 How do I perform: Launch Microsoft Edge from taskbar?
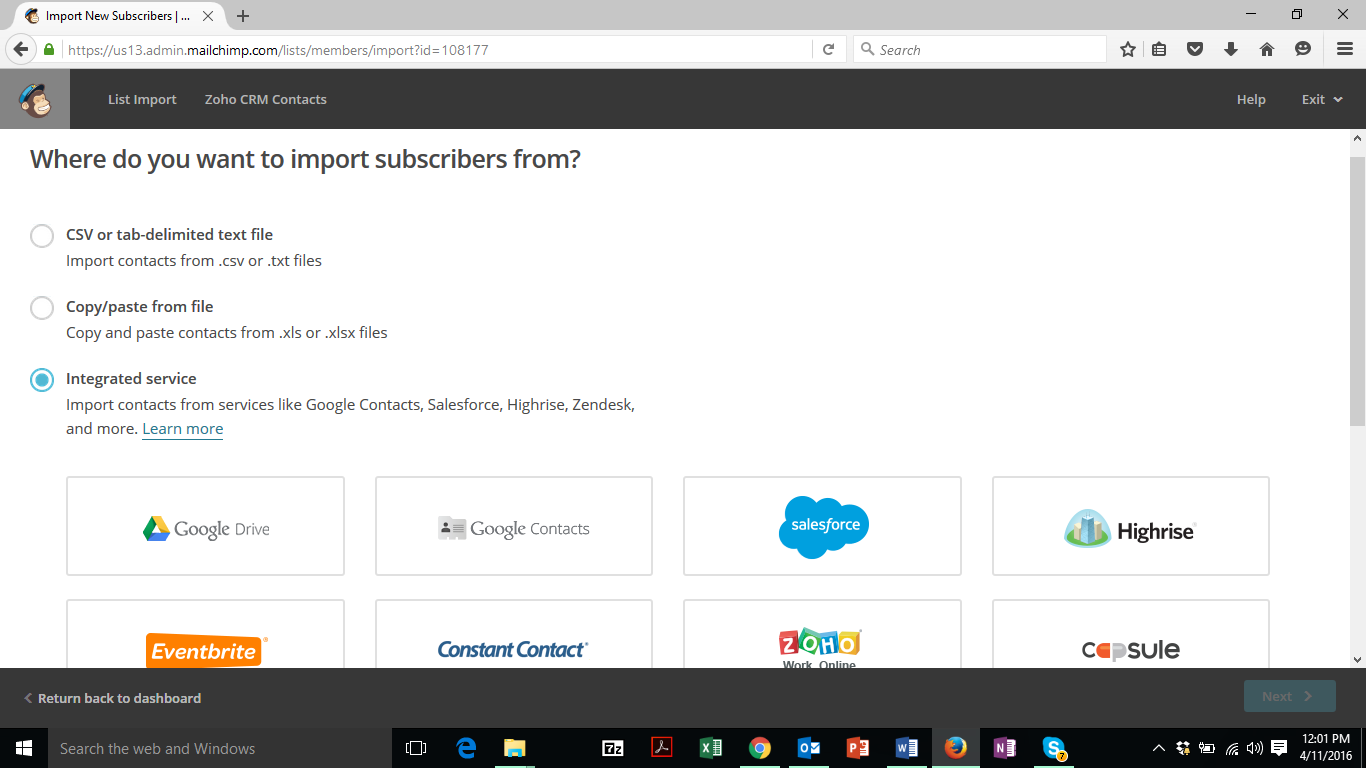(x=466, y=748)
